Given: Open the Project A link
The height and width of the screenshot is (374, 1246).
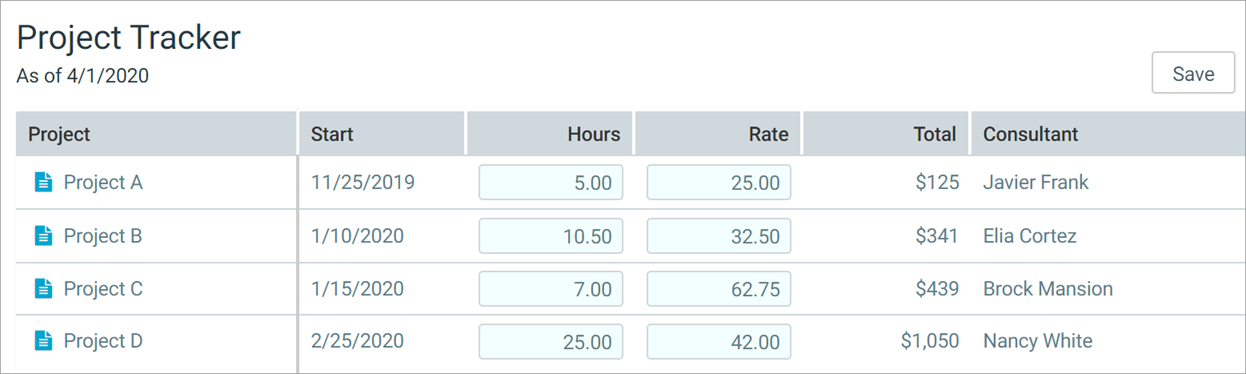Looking at the screenshot, I should [x=103, y=183].
